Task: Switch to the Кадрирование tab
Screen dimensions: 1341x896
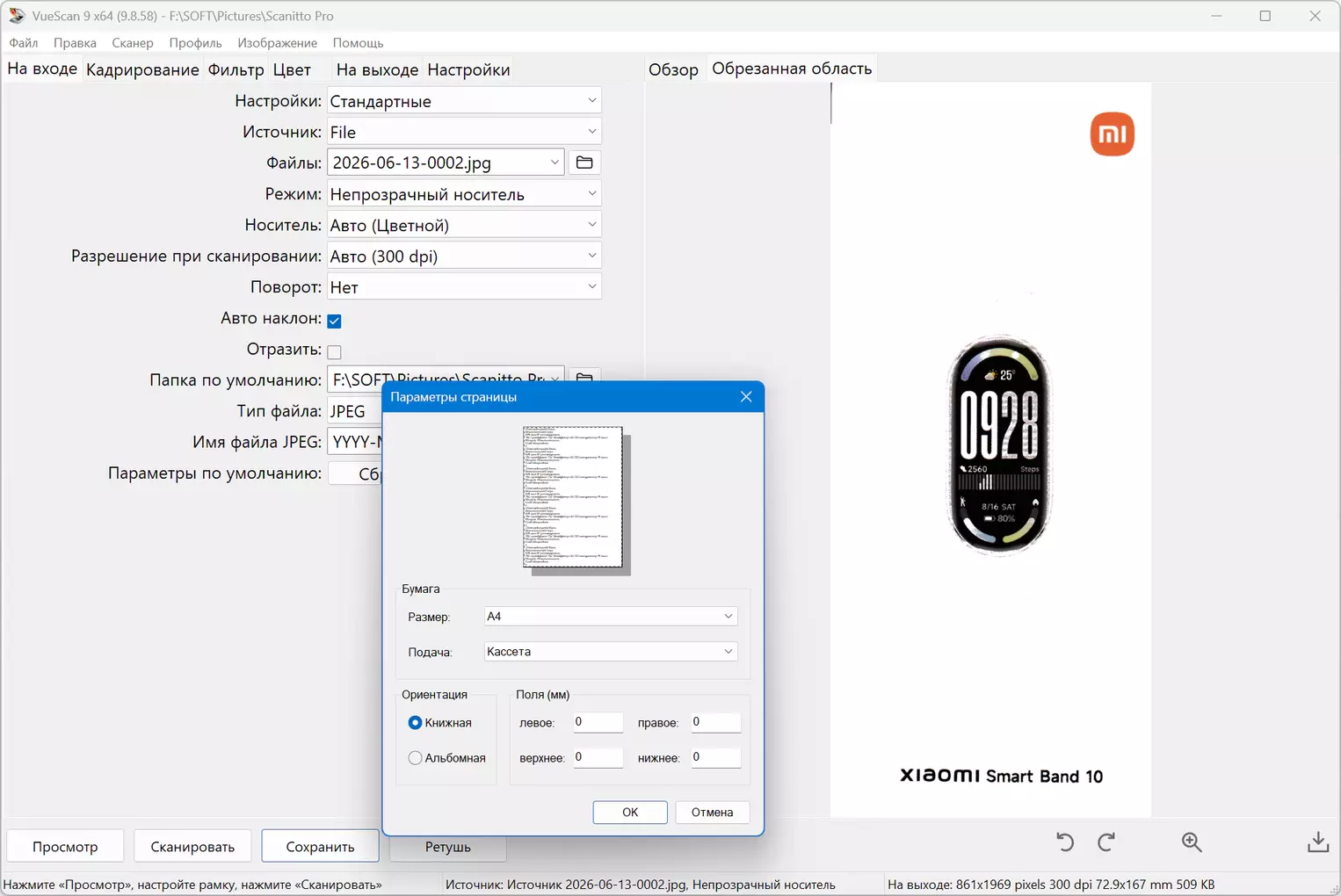Action: pos(142,69)
